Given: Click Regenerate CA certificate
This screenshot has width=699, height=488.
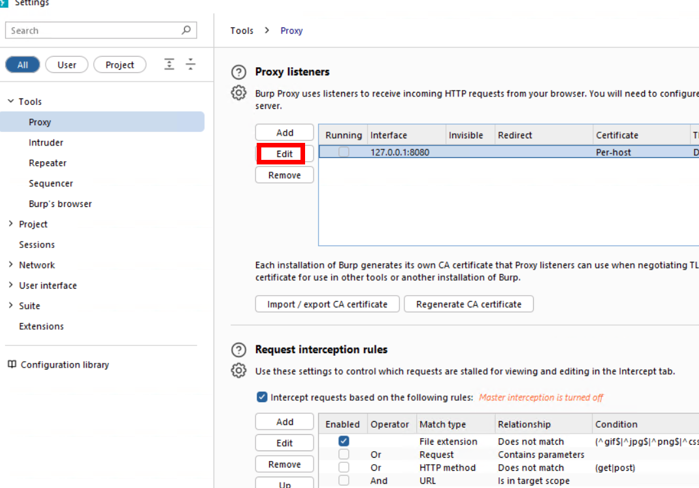Looking at the screenshot, I should (x=469, y=304).
